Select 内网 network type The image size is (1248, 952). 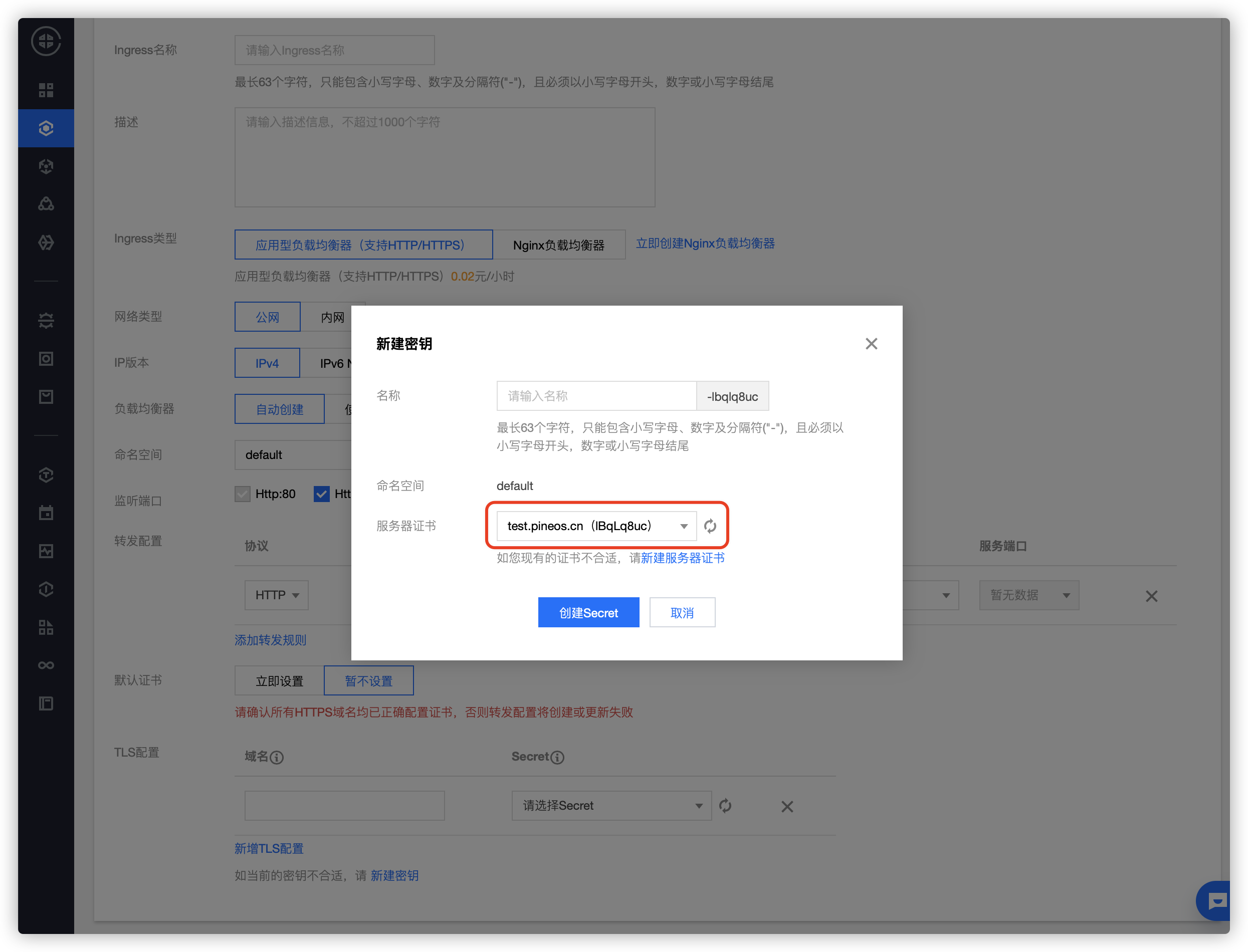(x=332, y=317)
